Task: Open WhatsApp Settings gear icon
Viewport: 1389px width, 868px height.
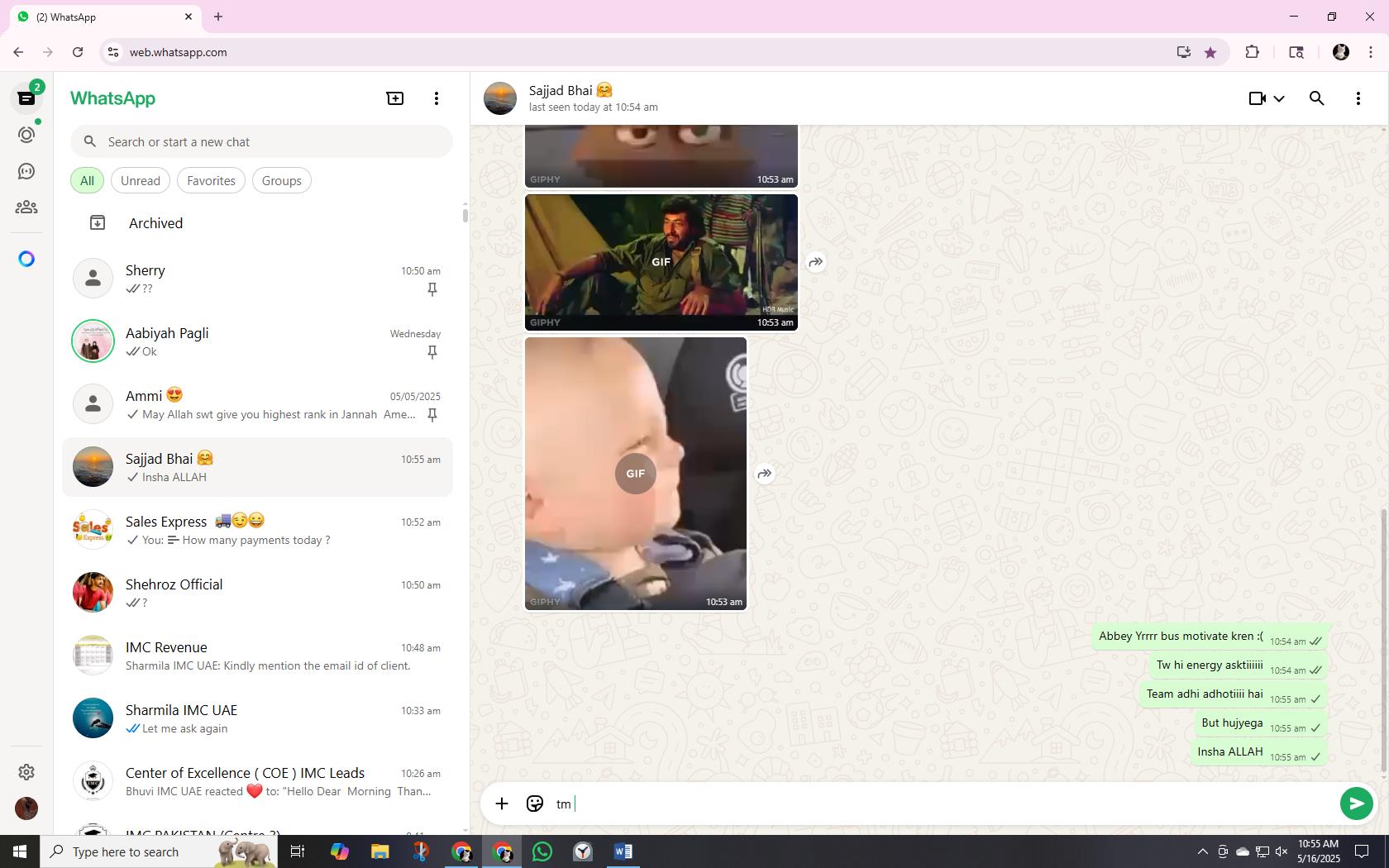Action: coord(26,771)
